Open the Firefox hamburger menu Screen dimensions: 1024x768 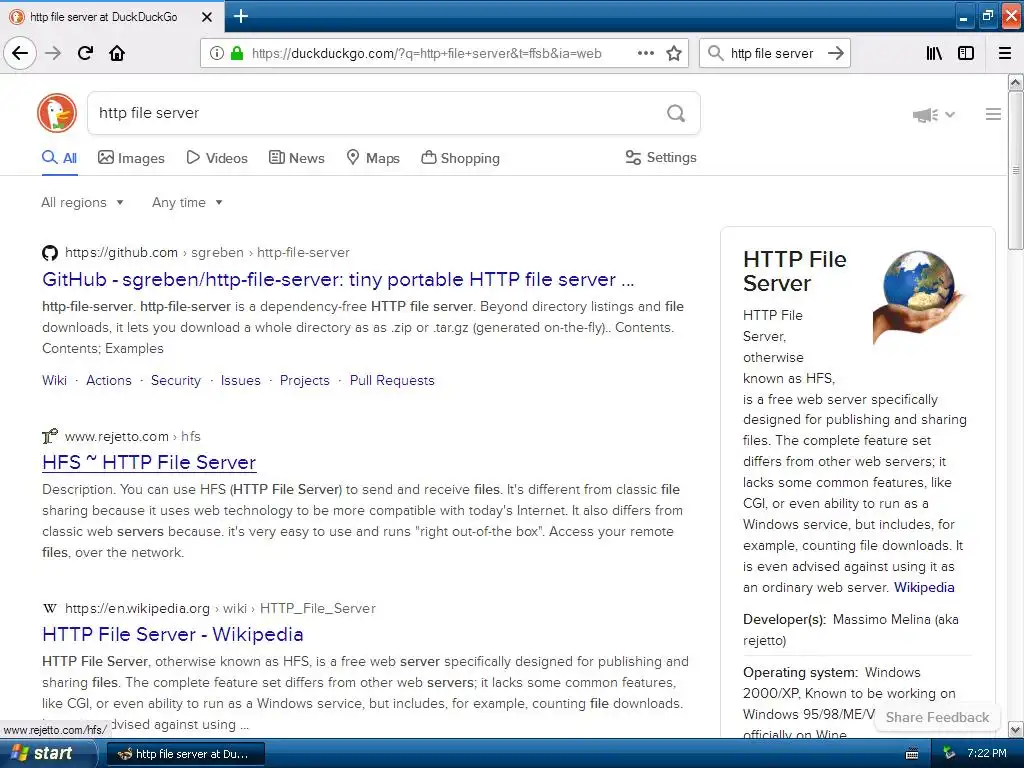[x=1005, y=53]
